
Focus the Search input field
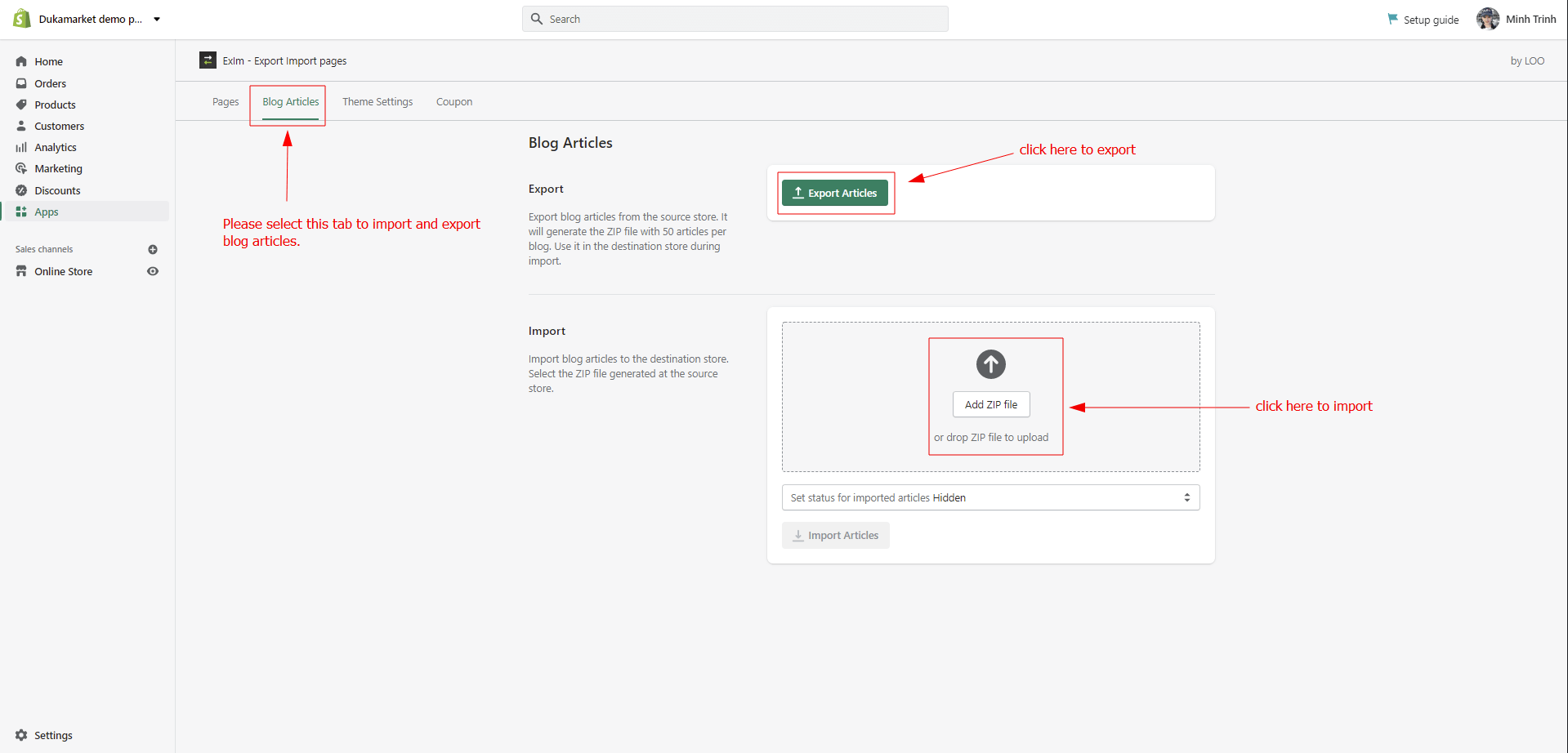click(x=735, y=19)
